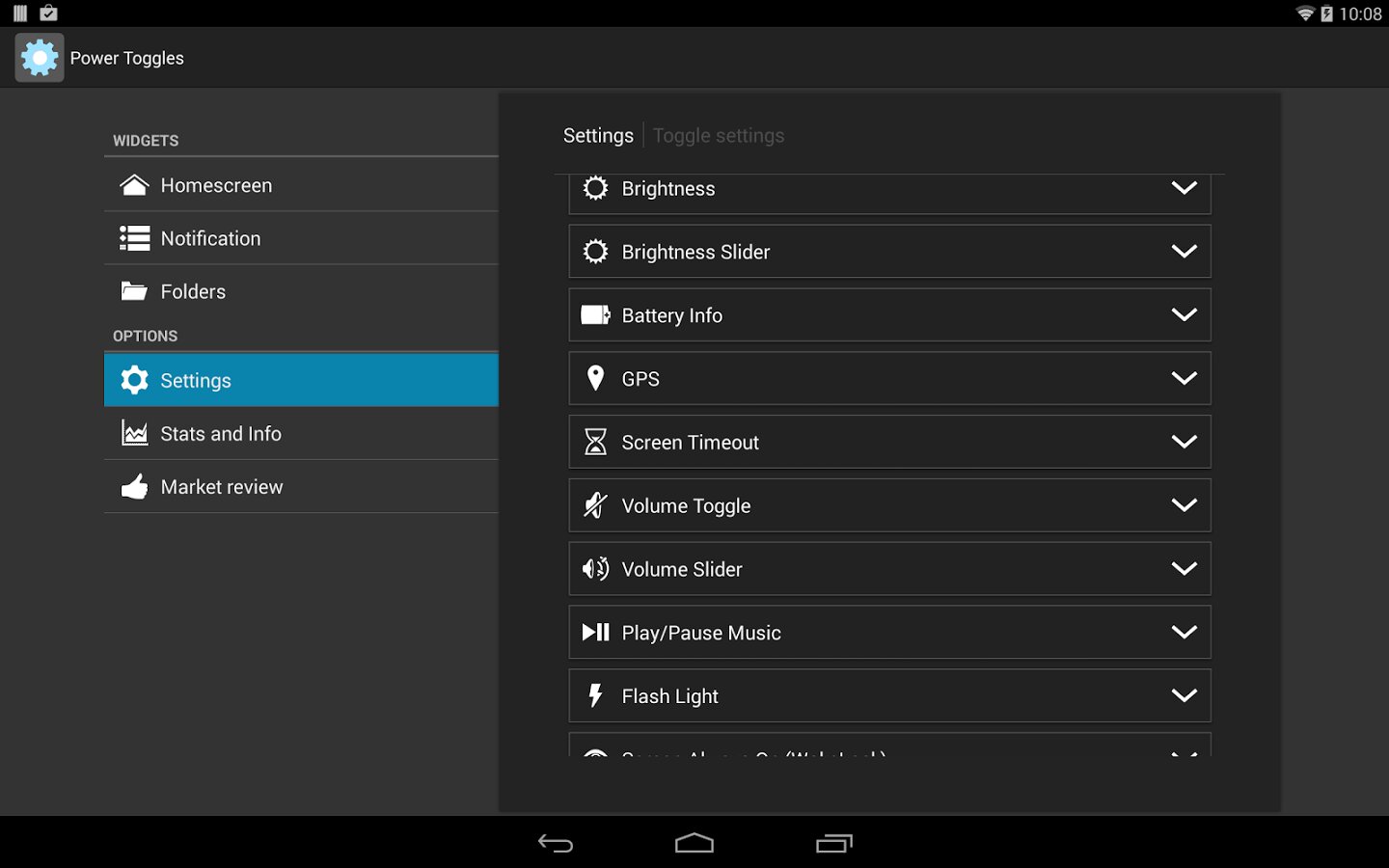Image resolution: width=1389 pixels, height=868 pixels.
Task: Click the Battery Info battery icon
Action: coord(595,315)
